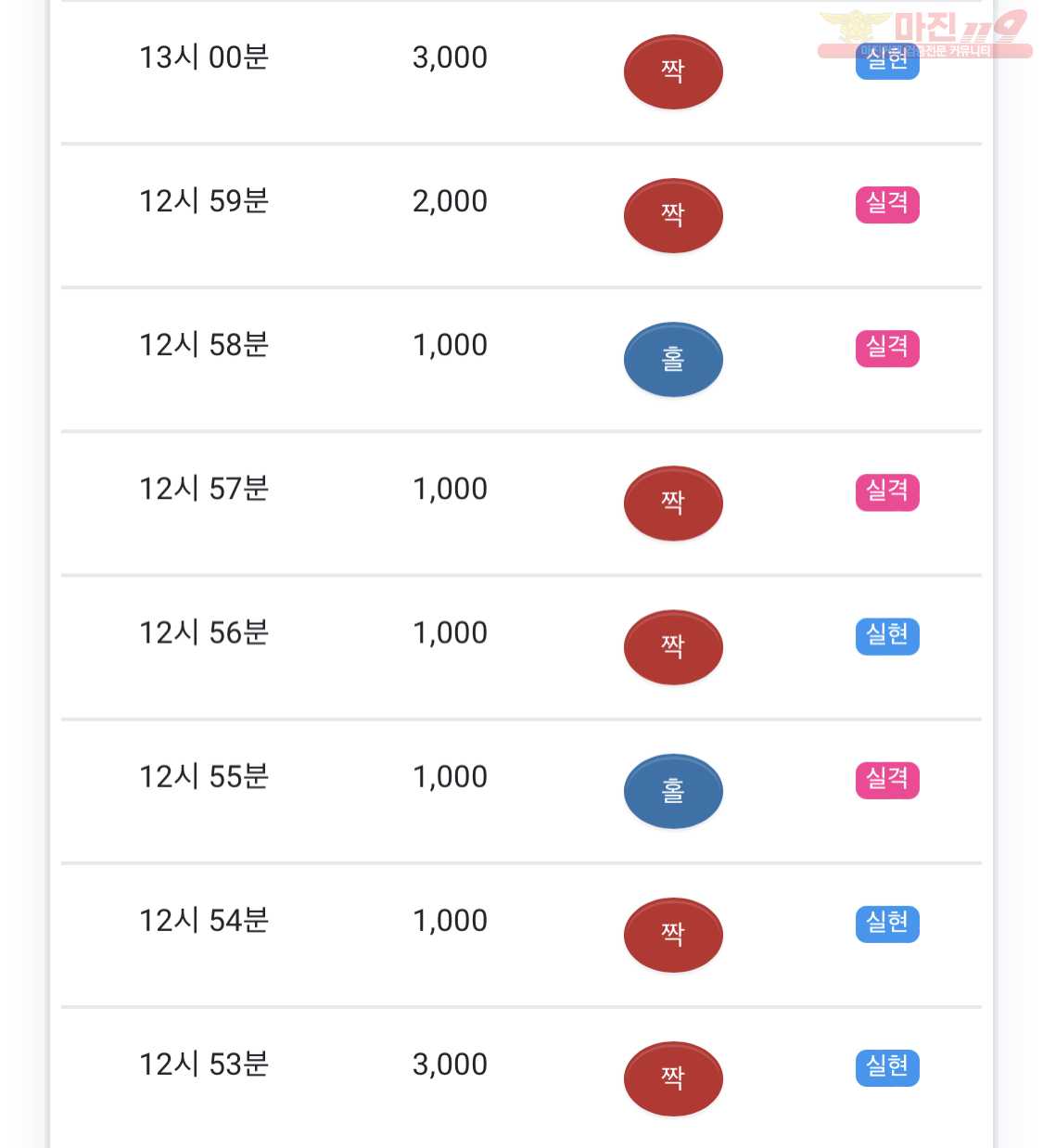This screenshot has height=1148, width=1043.
Task: Click the 2,000 amount at 12시 59분
Action: click(x=450, y=201)
